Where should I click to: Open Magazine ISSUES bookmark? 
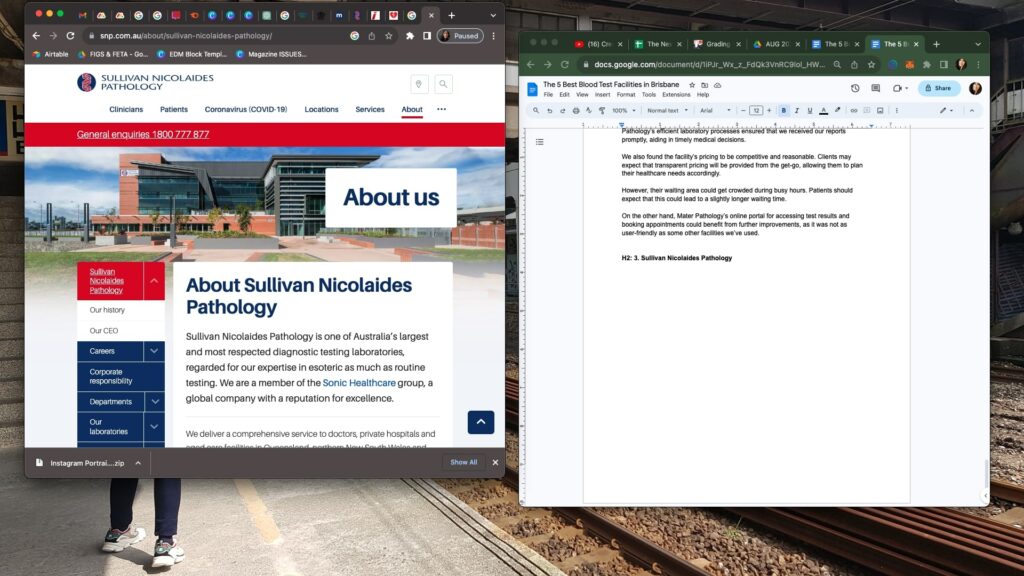[x=271, y=54]
